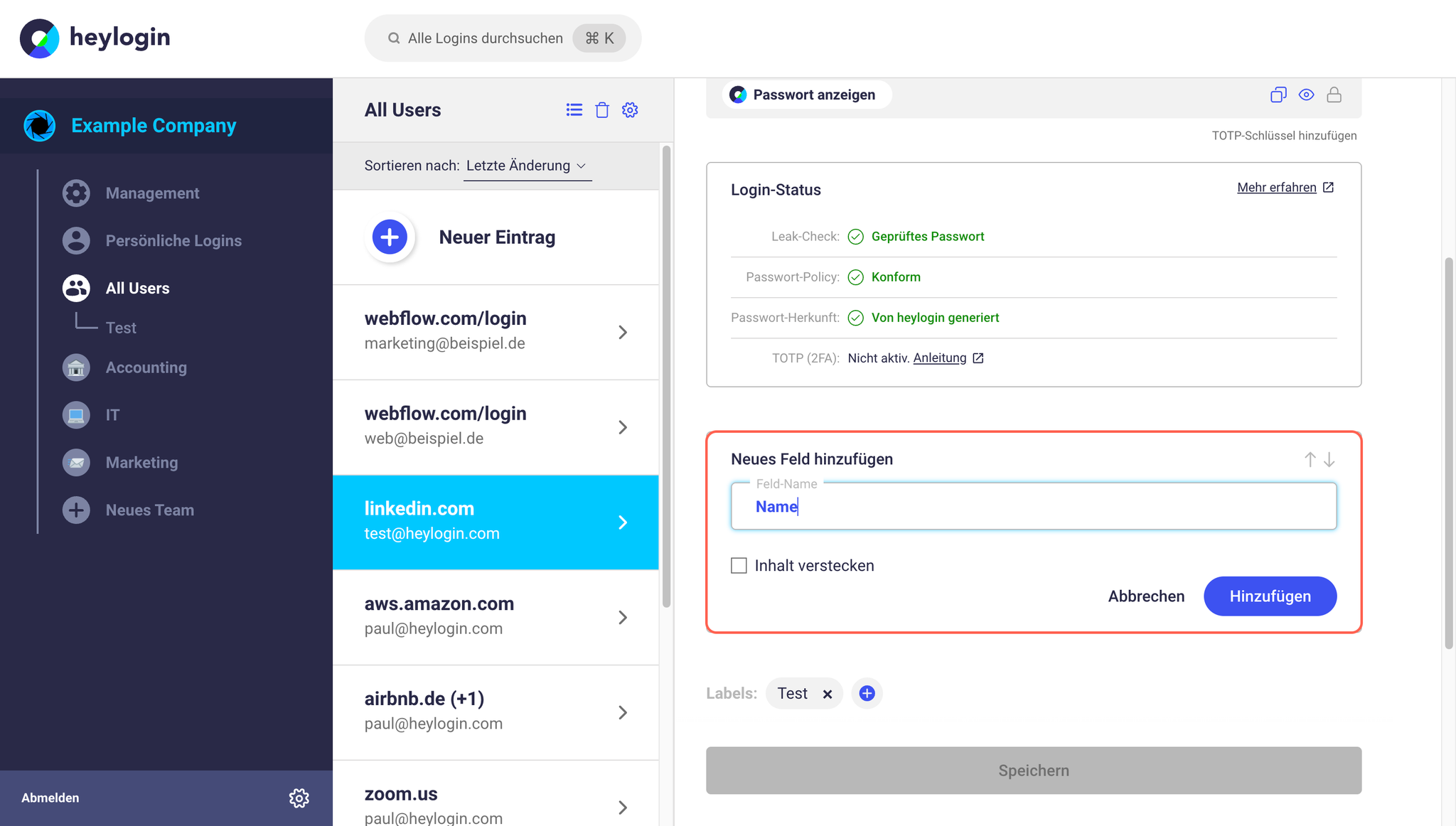Viewport: 1456px width, 826px height.
Task: Click Geprüftes Passwort status text
Action: click(928, 237)
